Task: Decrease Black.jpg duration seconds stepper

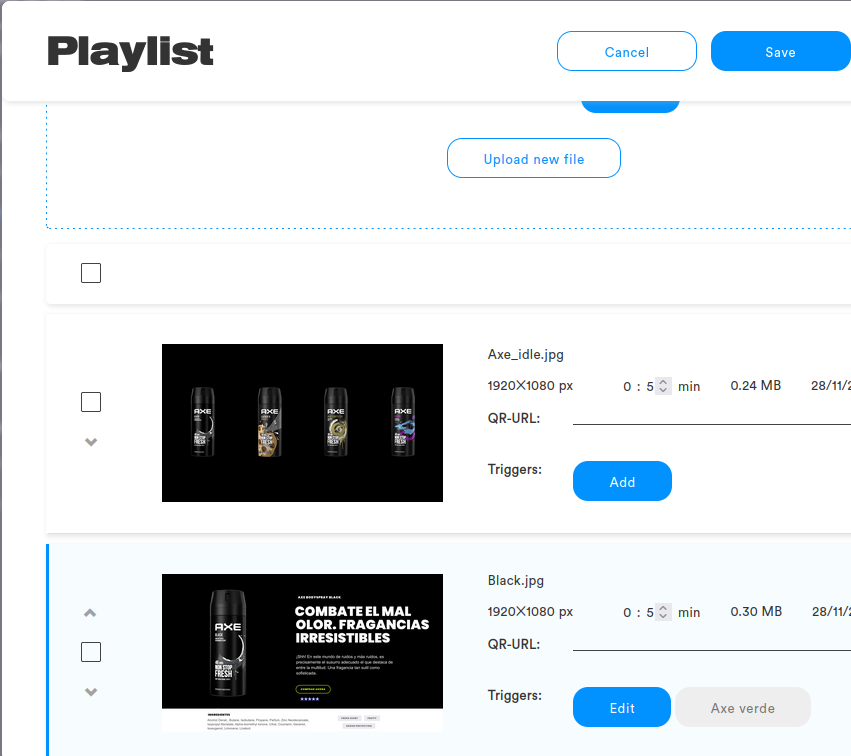Action: (x=663, y=616)
